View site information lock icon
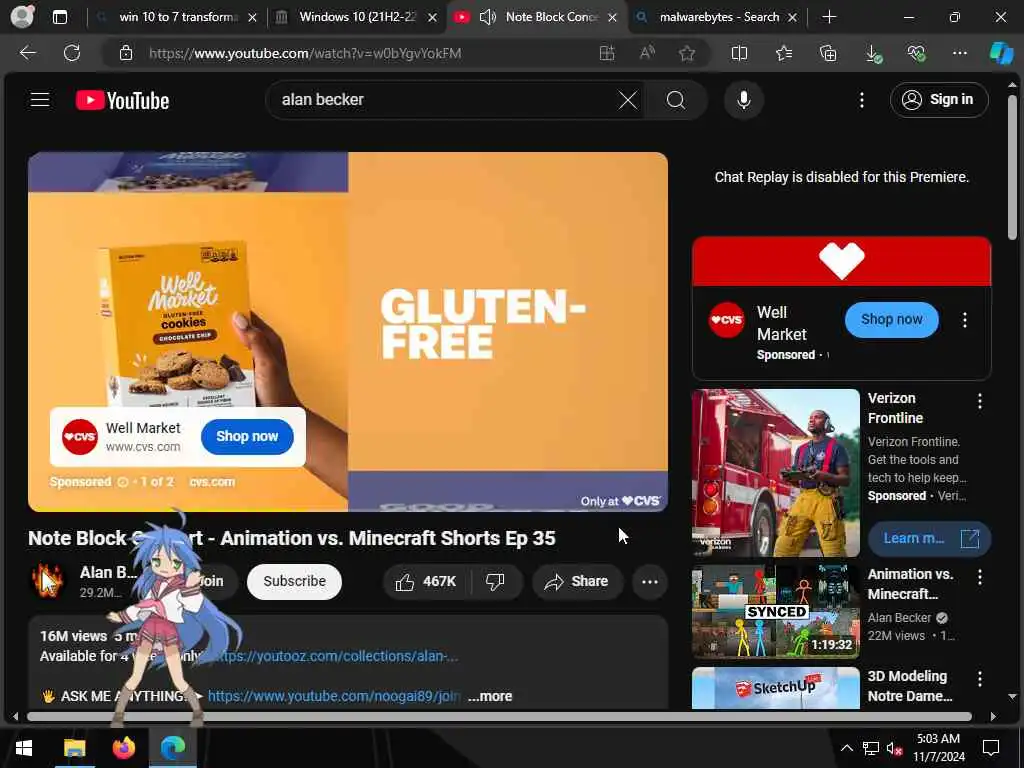Viewport: 1024px width, 768px height. [126, 53]
